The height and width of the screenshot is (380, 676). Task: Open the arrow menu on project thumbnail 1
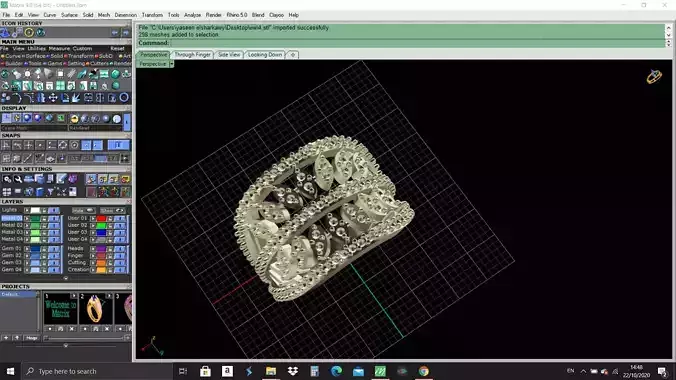(74, 296)
